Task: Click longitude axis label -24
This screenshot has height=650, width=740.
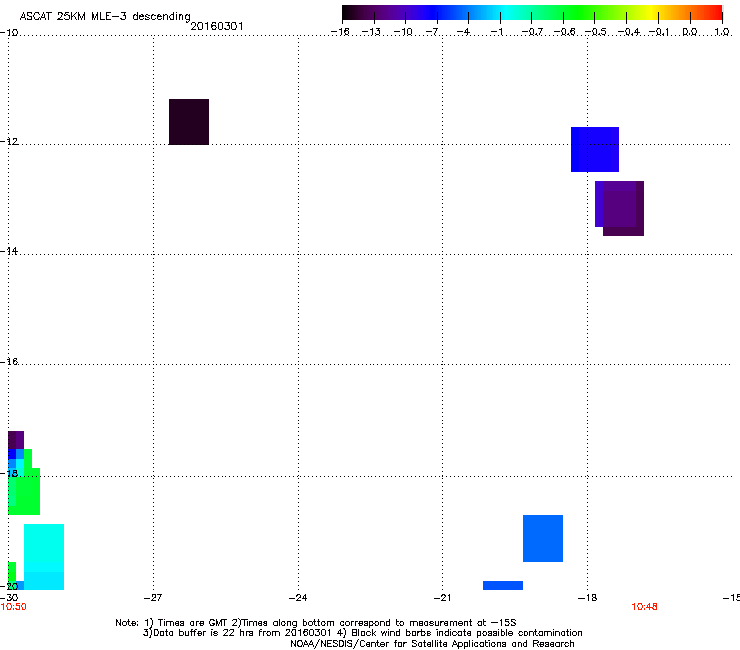Action: (298, 598)
